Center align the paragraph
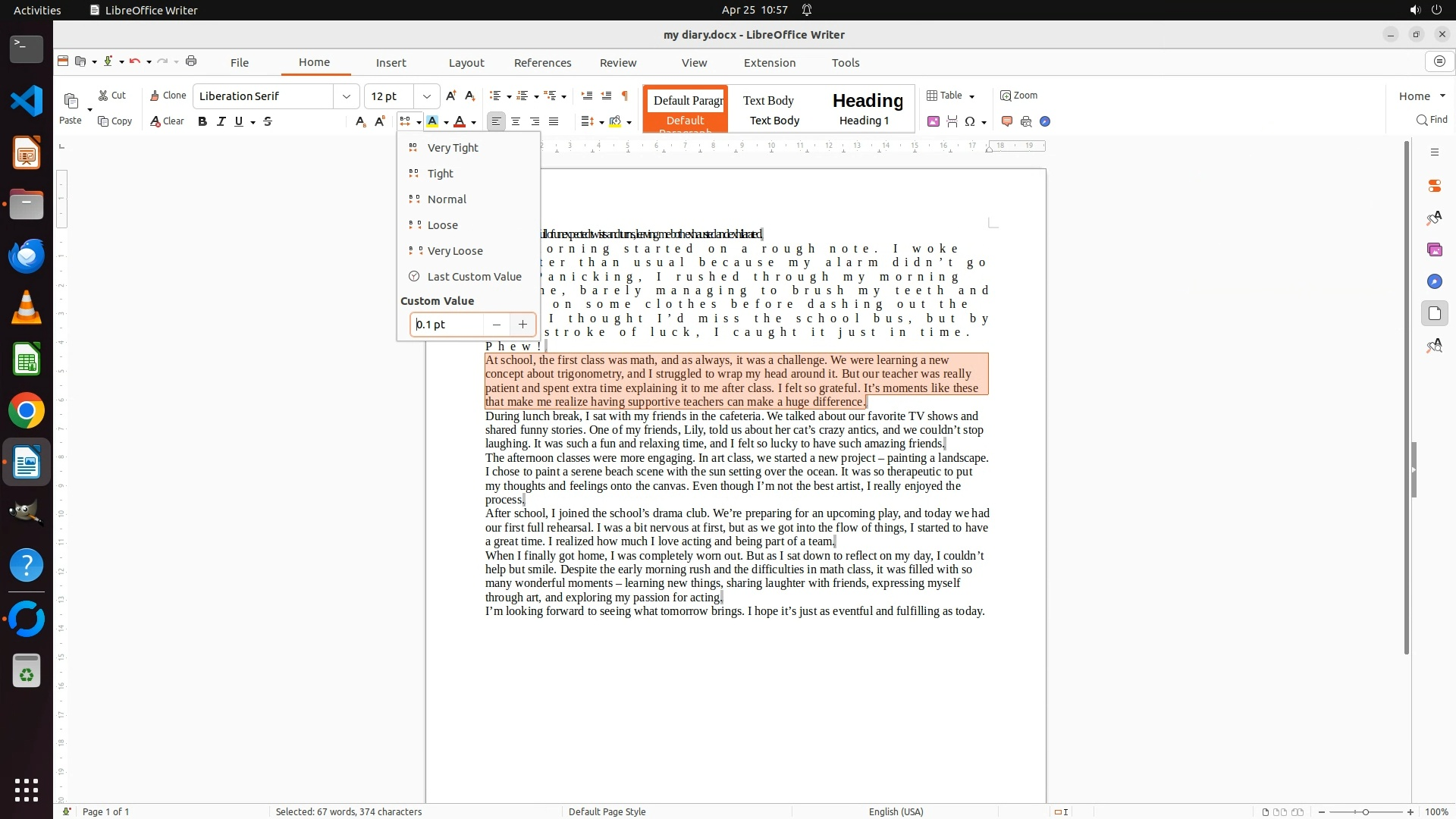 coord(516,121)
